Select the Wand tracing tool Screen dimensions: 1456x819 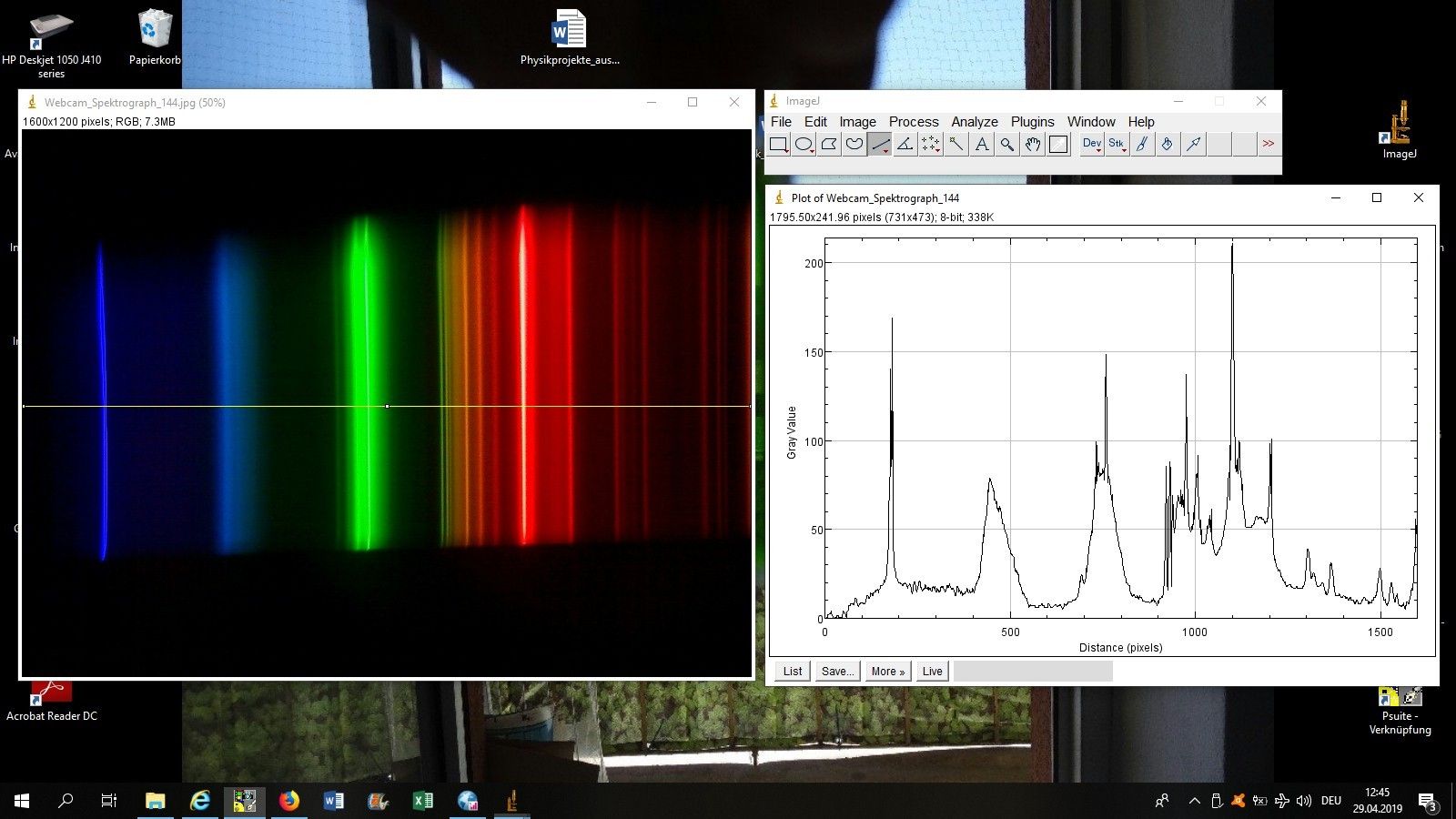click(x=956, y=144)
